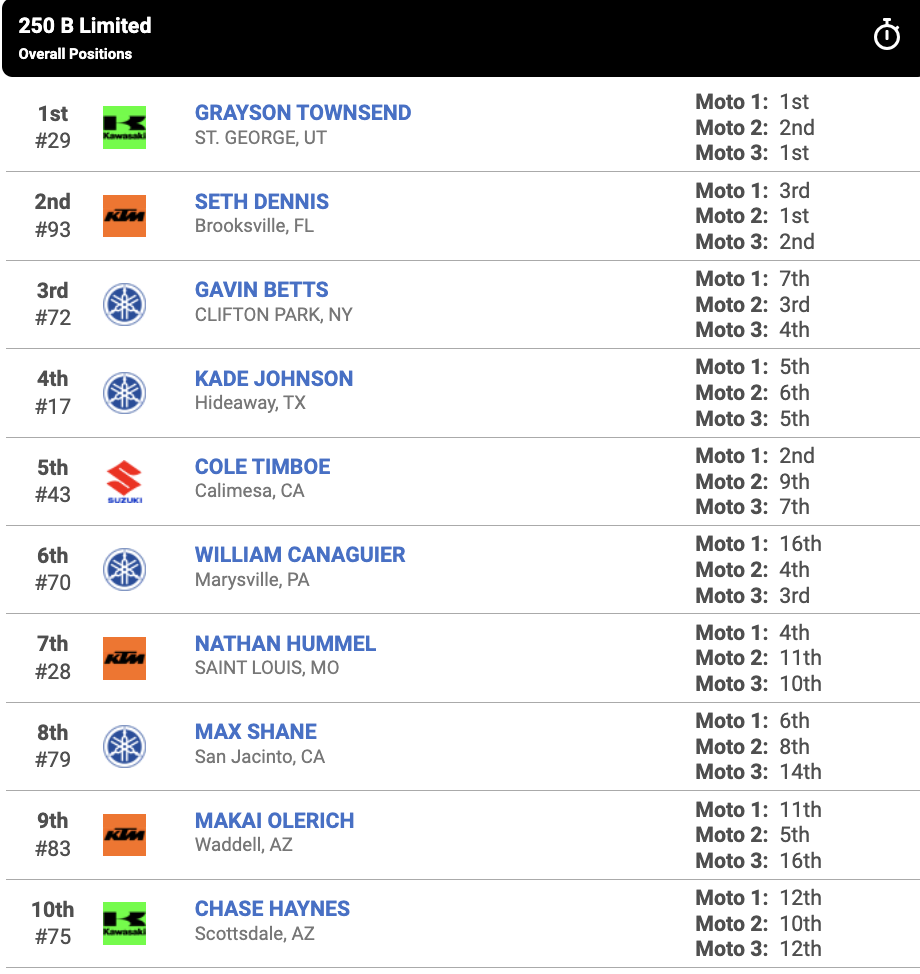This screenshot has height=974, width=920.
Task: Click Chase Haynes's Kawasaki logo
Action: [x=125, y=923]
